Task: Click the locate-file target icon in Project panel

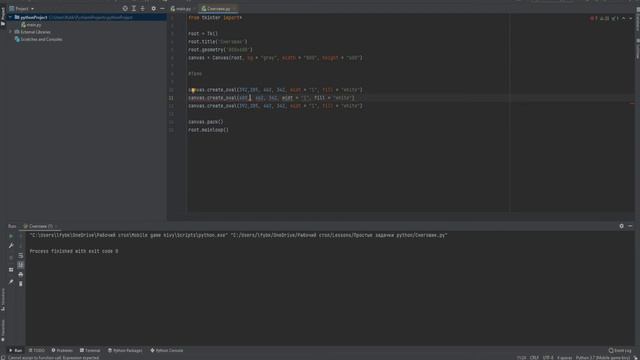Action: (x=125, y=9)
